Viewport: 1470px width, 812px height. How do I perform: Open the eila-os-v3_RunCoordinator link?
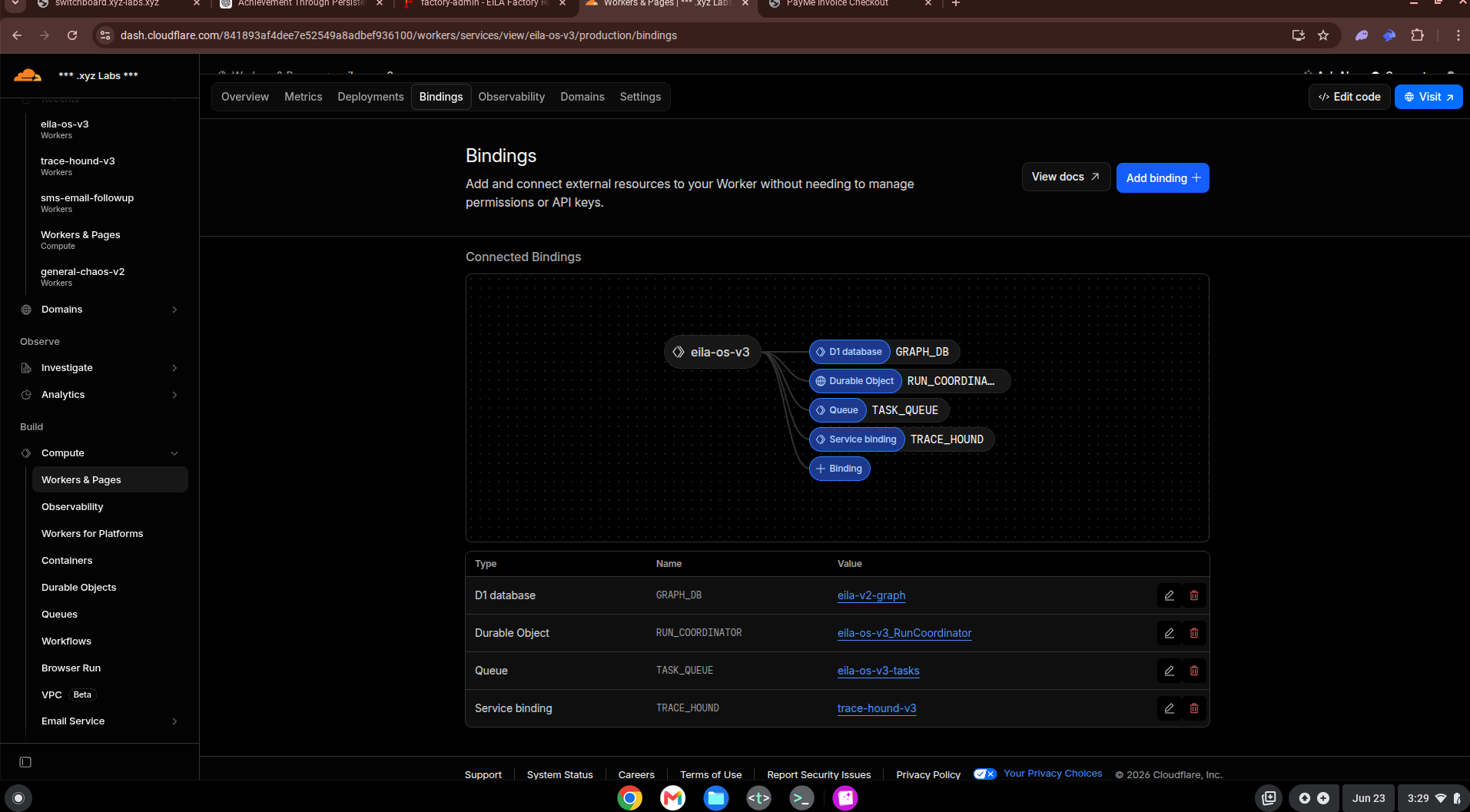click(x=904, y=633)
